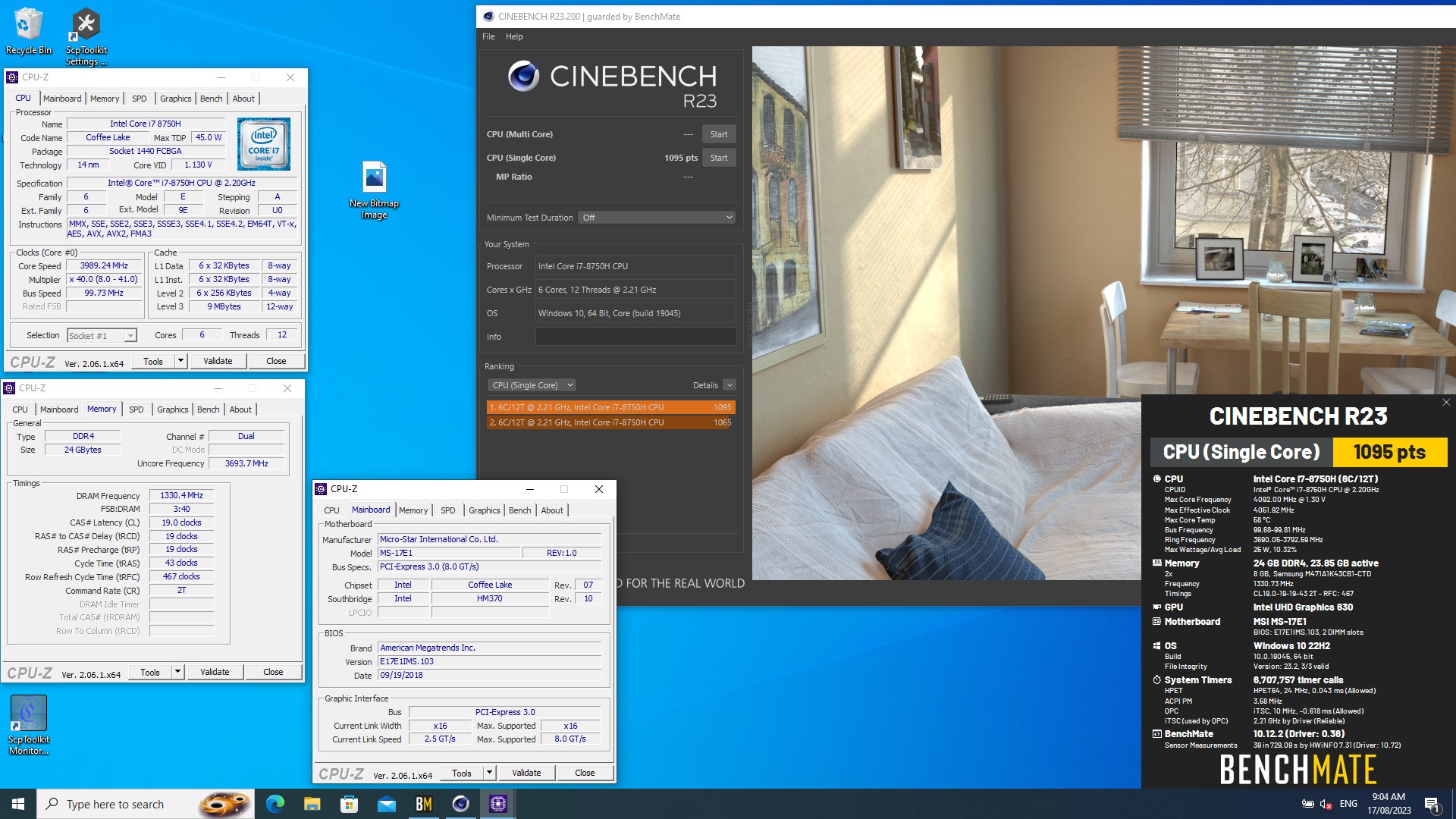The width and height of the screenshot is (1456, 819).
Task: Select the first ranking entry scoring 1095
Action: pyautogui.click(x=610, y=407)
